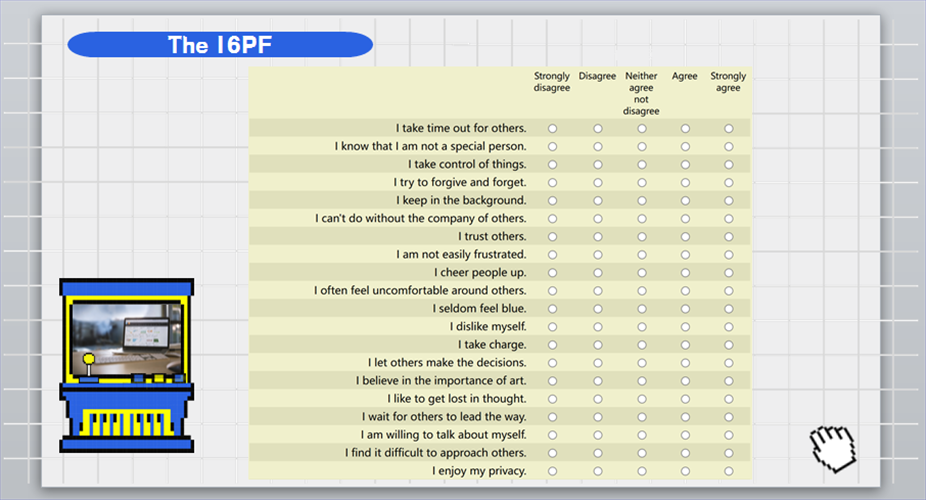Choose neutral option for 'I cheer people up'
926x500 pixels.
coord(642,273)
